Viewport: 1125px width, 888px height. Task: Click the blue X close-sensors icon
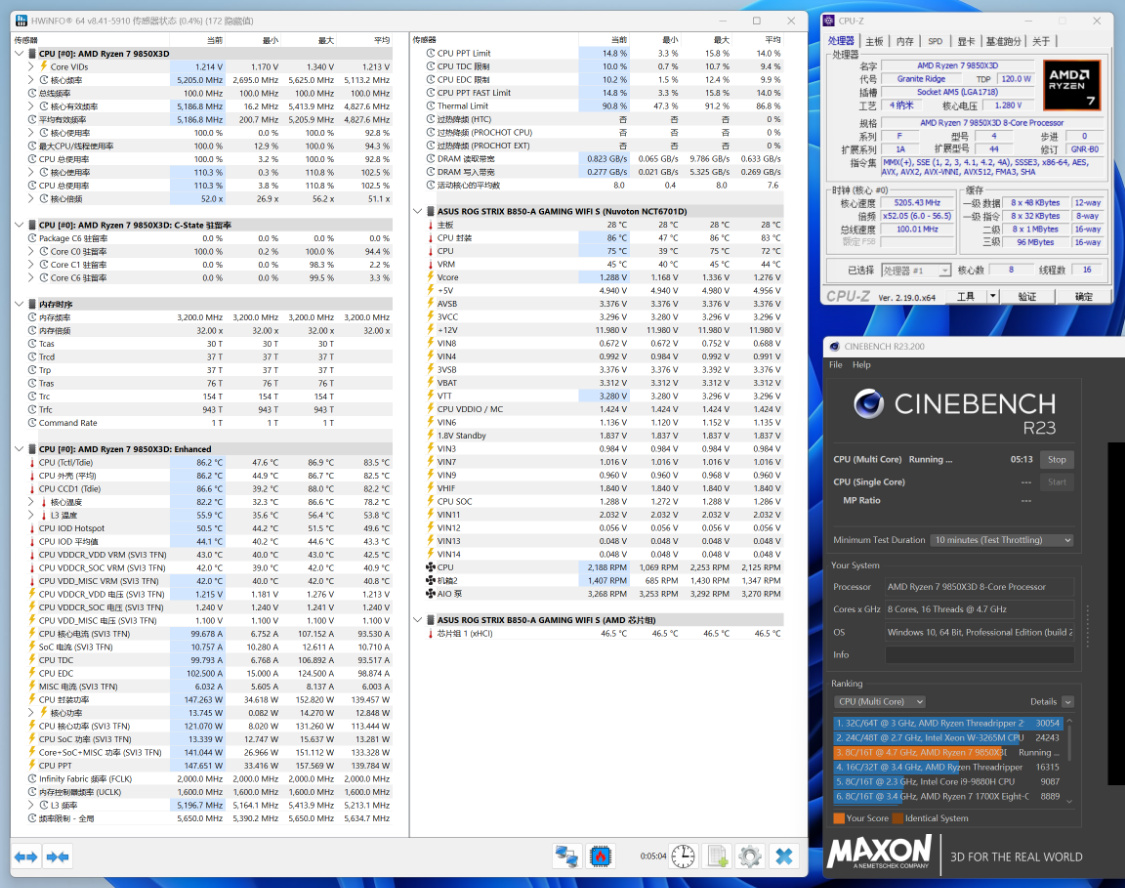click(784, 856)
